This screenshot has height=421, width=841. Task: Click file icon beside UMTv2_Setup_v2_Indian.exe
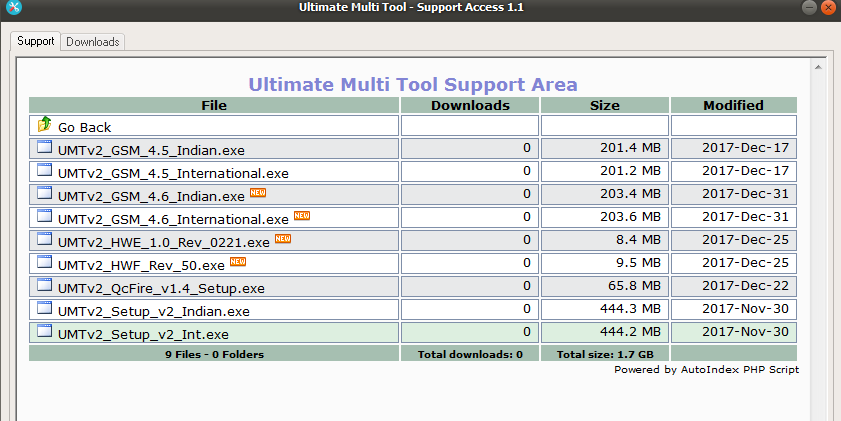click(x=45, y=308)
